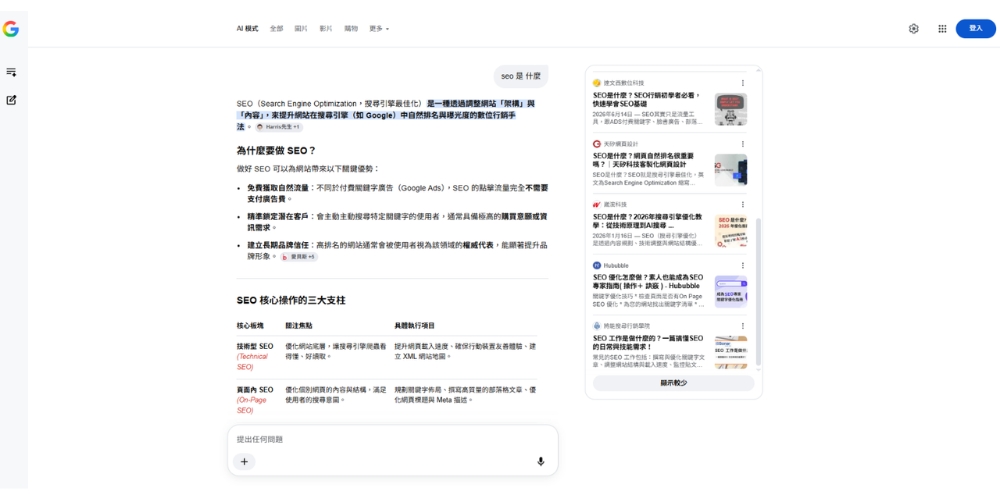Screen dimensions: 1000x500
Task: Click the 將能搜尋行銷學院 site favicon
Action: (x=597, y=326)
